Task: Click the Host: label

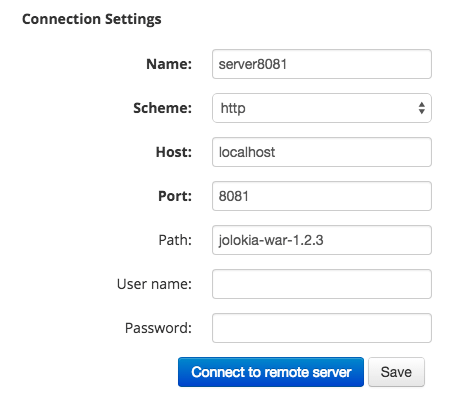Action: 174,152
